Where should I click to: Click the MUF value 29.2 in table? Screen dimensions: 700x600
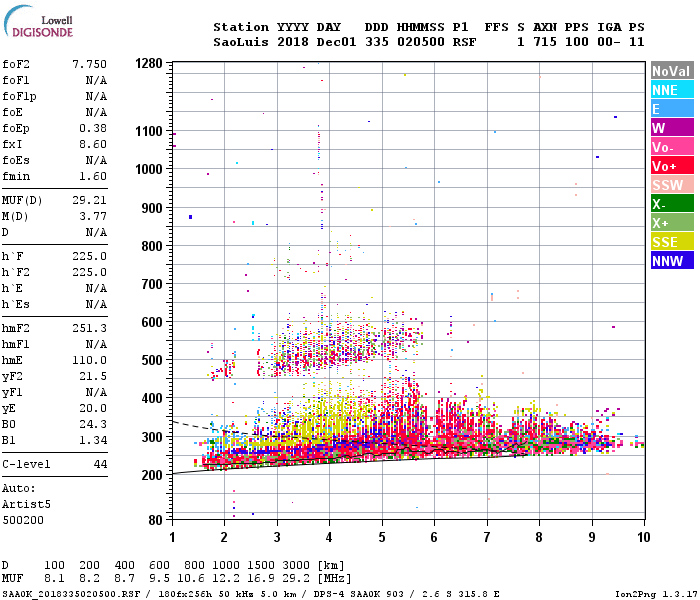296,579
